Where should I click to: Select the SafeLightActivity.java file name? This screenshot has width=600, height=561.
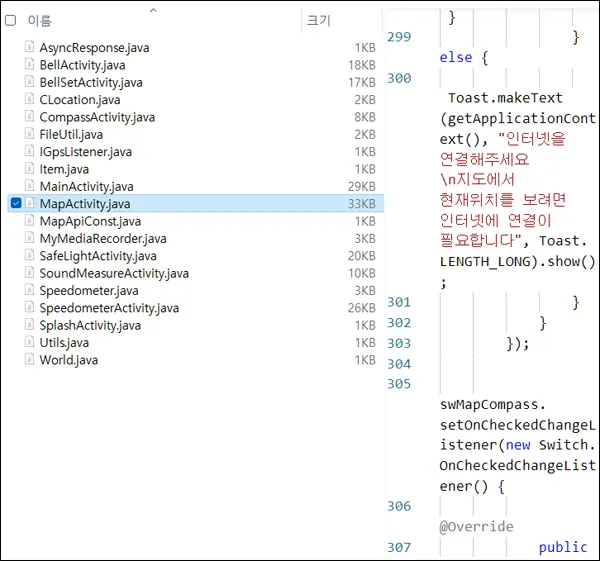pyautogui.click(x=98, y=256)
